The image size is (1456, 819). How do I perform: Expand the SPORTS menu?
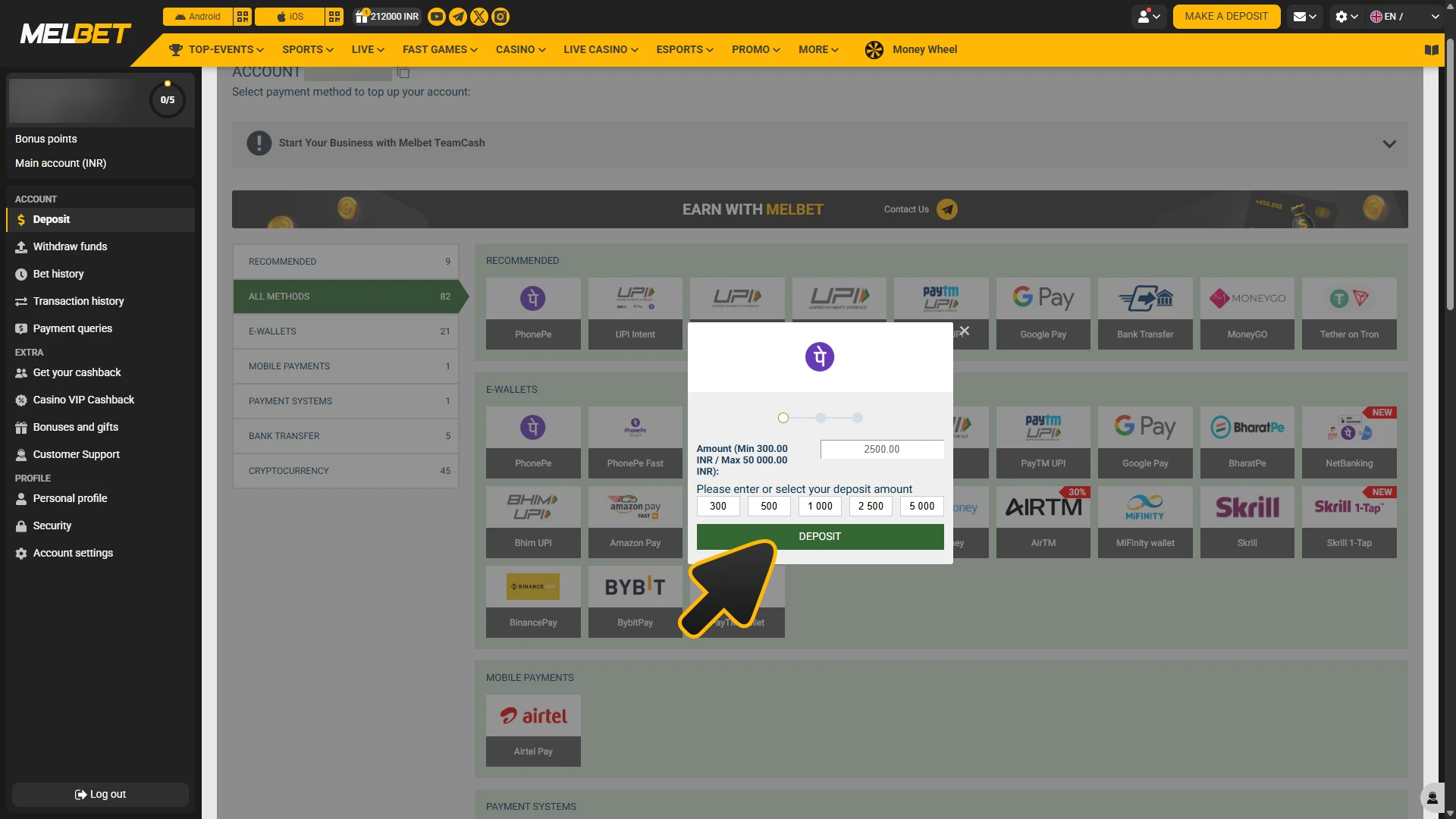tap(308, 50)
